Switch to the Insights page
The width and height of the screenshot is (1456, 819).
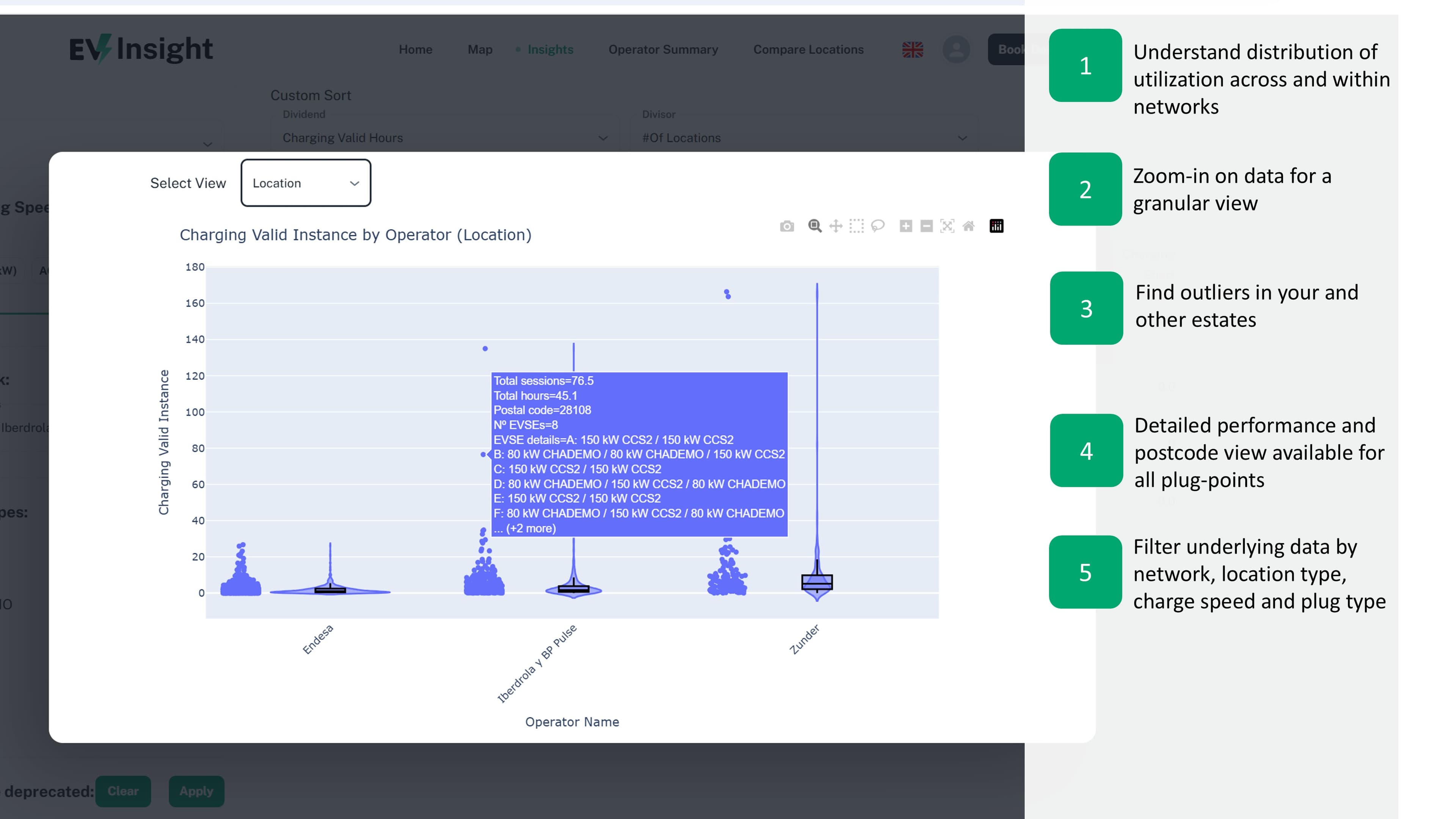tap(551, 50)
